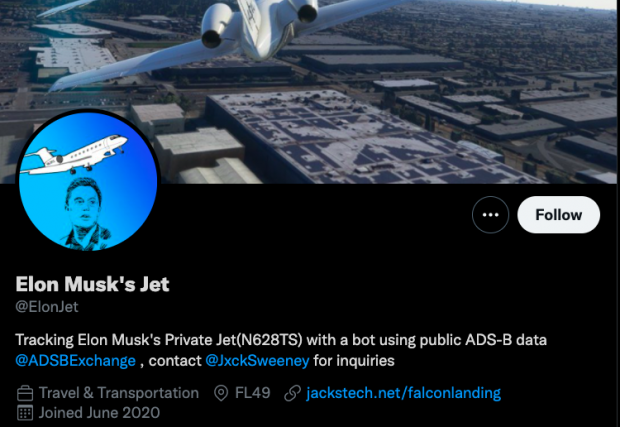Select the FL49 location text
Viewport: 620px width, 427px height.
253,393
